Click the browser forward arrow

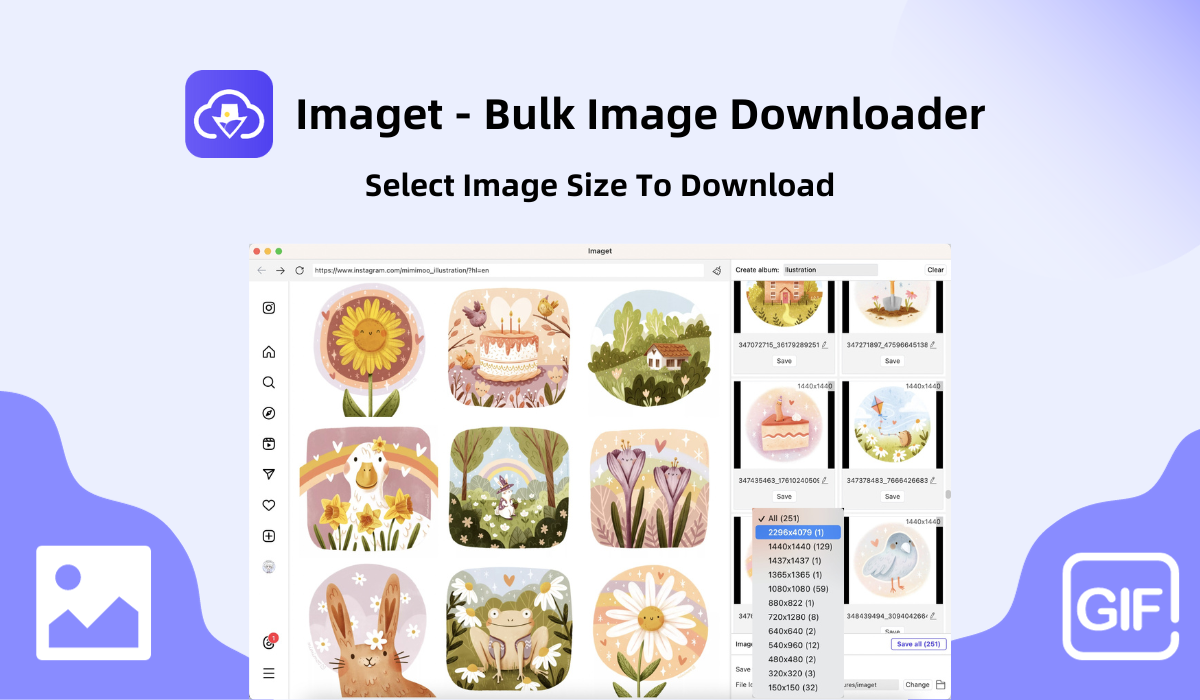point(281,270)
